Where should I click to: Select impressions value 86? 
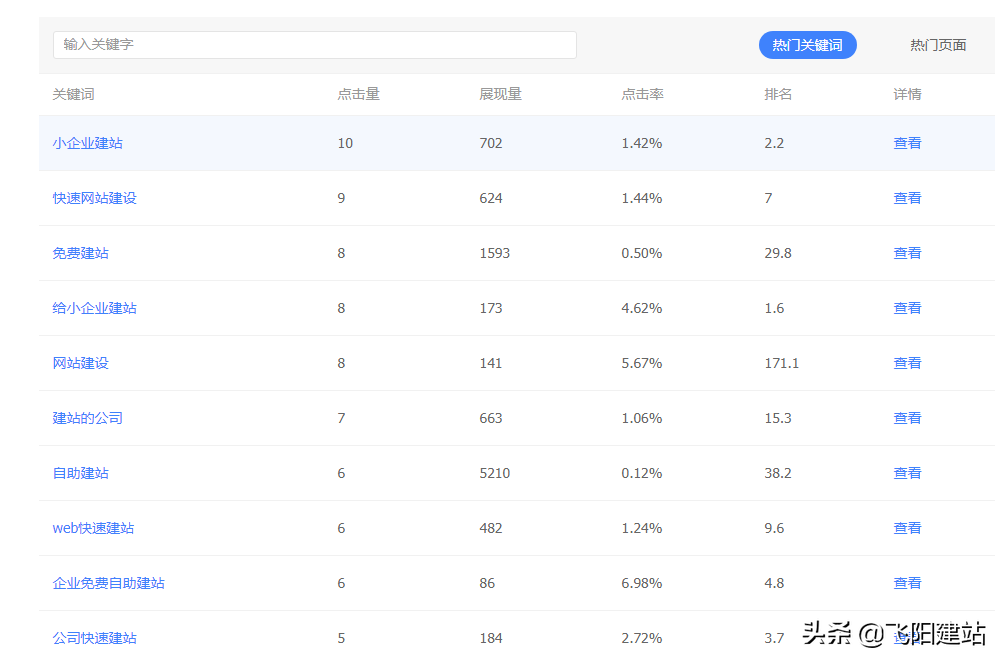[x=487, y=583]
